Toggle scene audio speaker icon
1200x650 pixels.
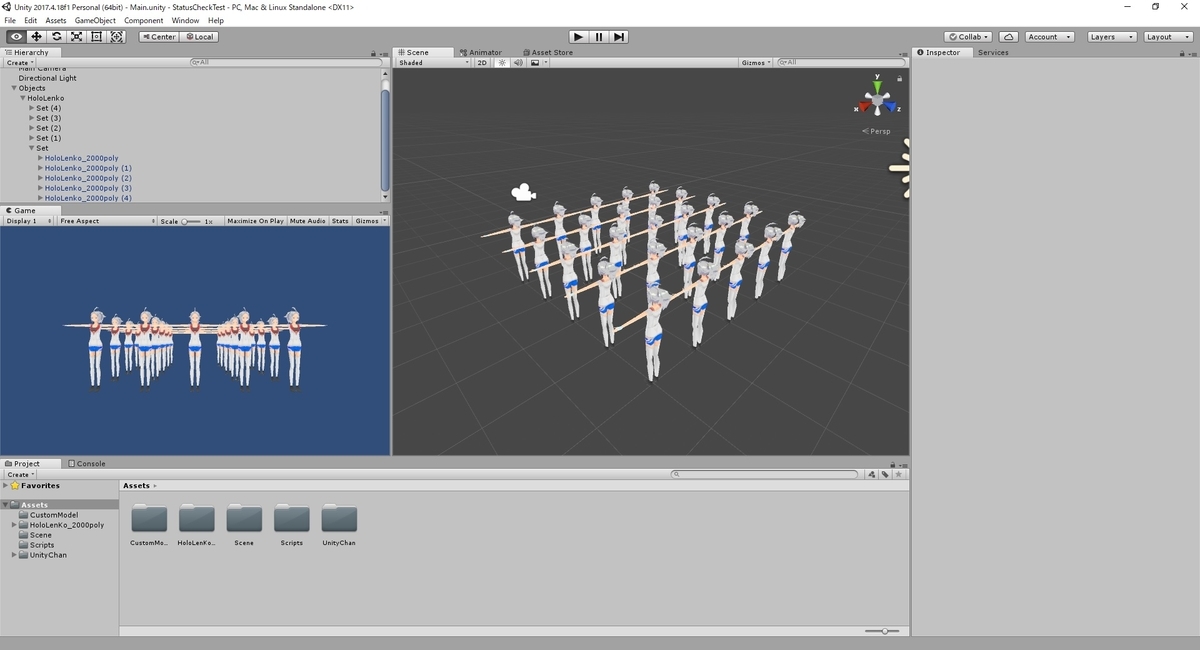click(x=518, y=63)
